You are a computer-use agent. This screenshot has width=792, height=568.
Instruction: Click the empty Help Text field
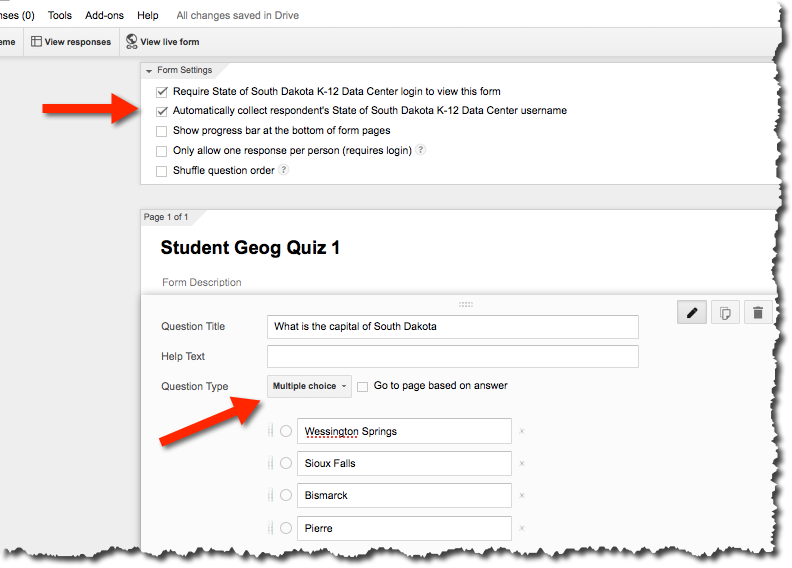pos(453,356)
